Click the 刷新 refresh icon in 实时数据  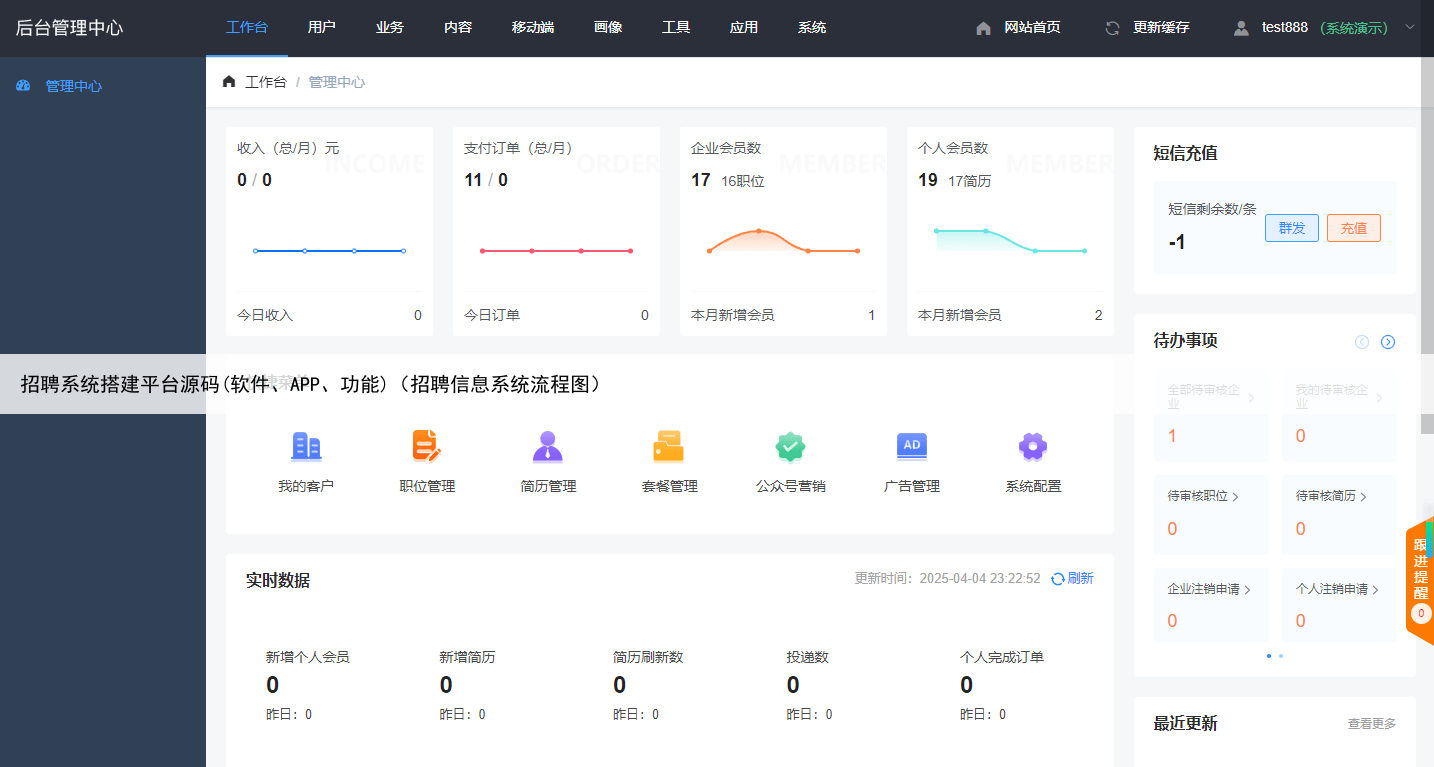pyautogui.click(x=1058, y=579)
